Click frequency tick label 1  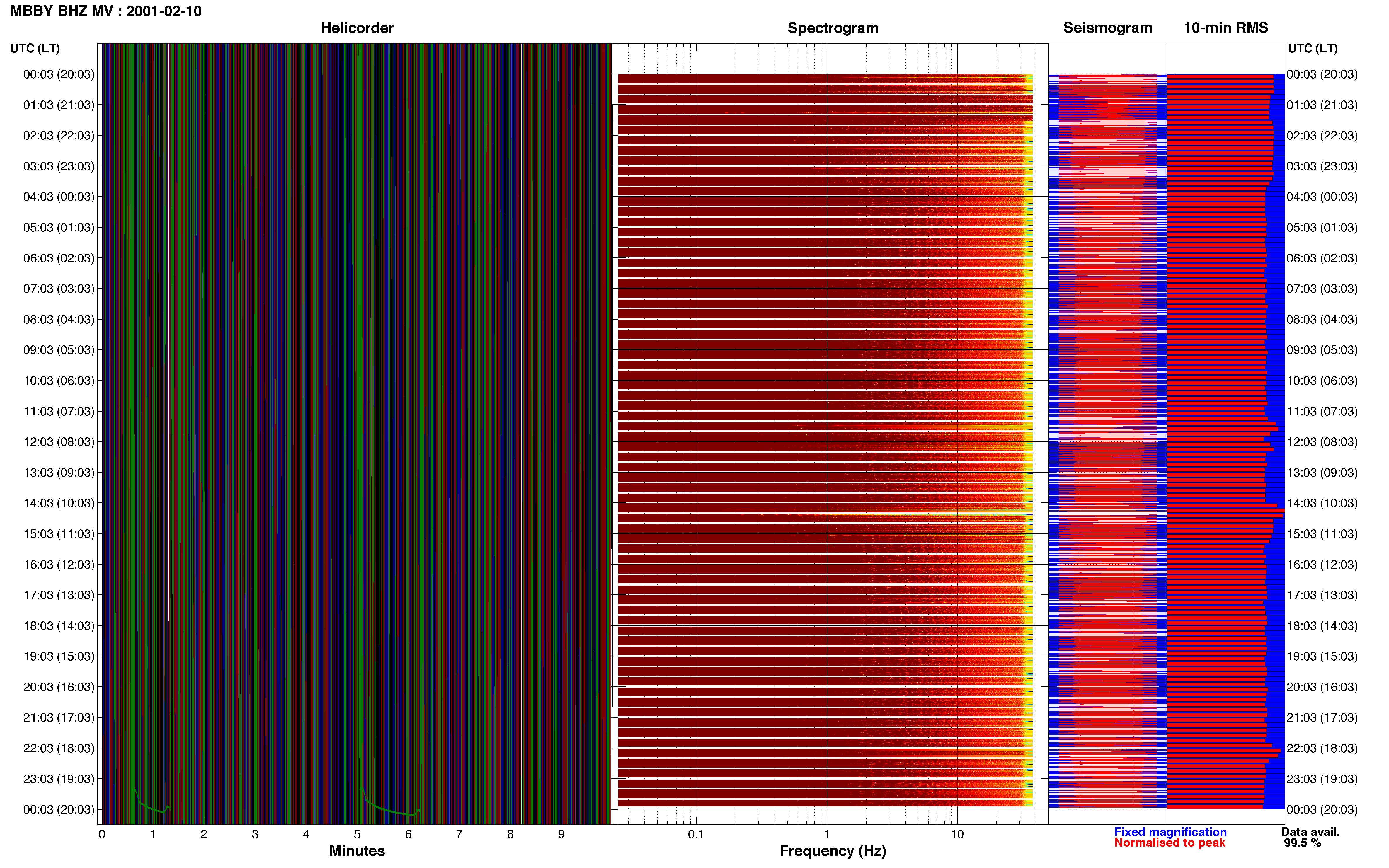[826, 834]
